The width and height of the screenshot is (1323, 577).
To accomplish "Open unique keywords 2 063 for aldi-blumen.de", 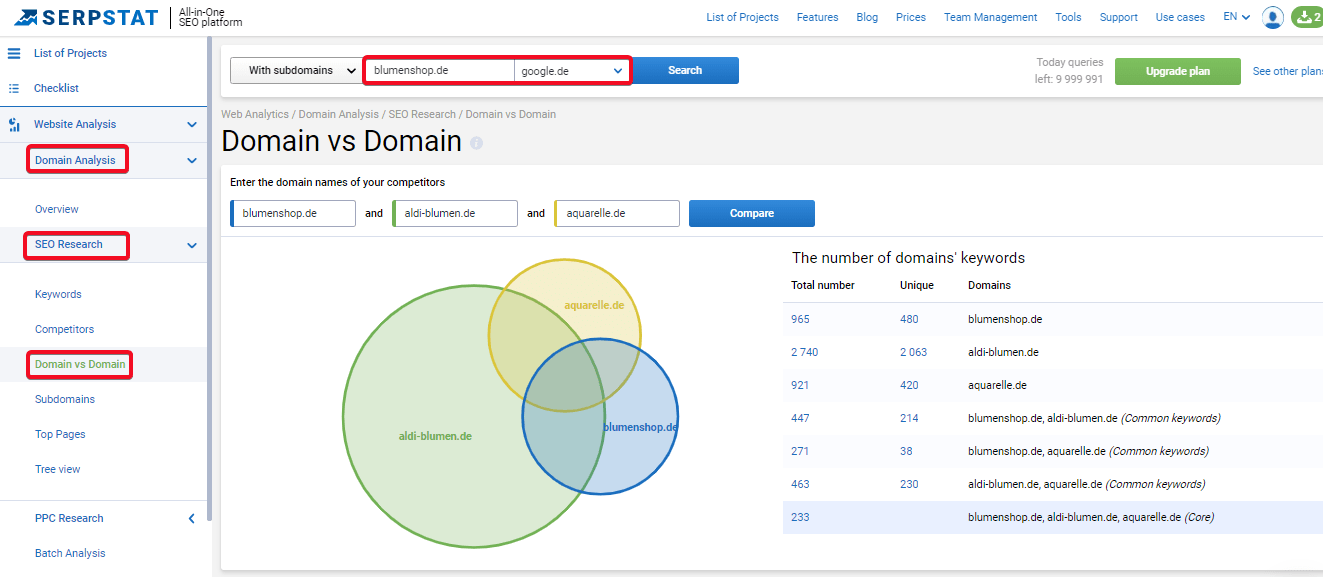I will [913, 352].
